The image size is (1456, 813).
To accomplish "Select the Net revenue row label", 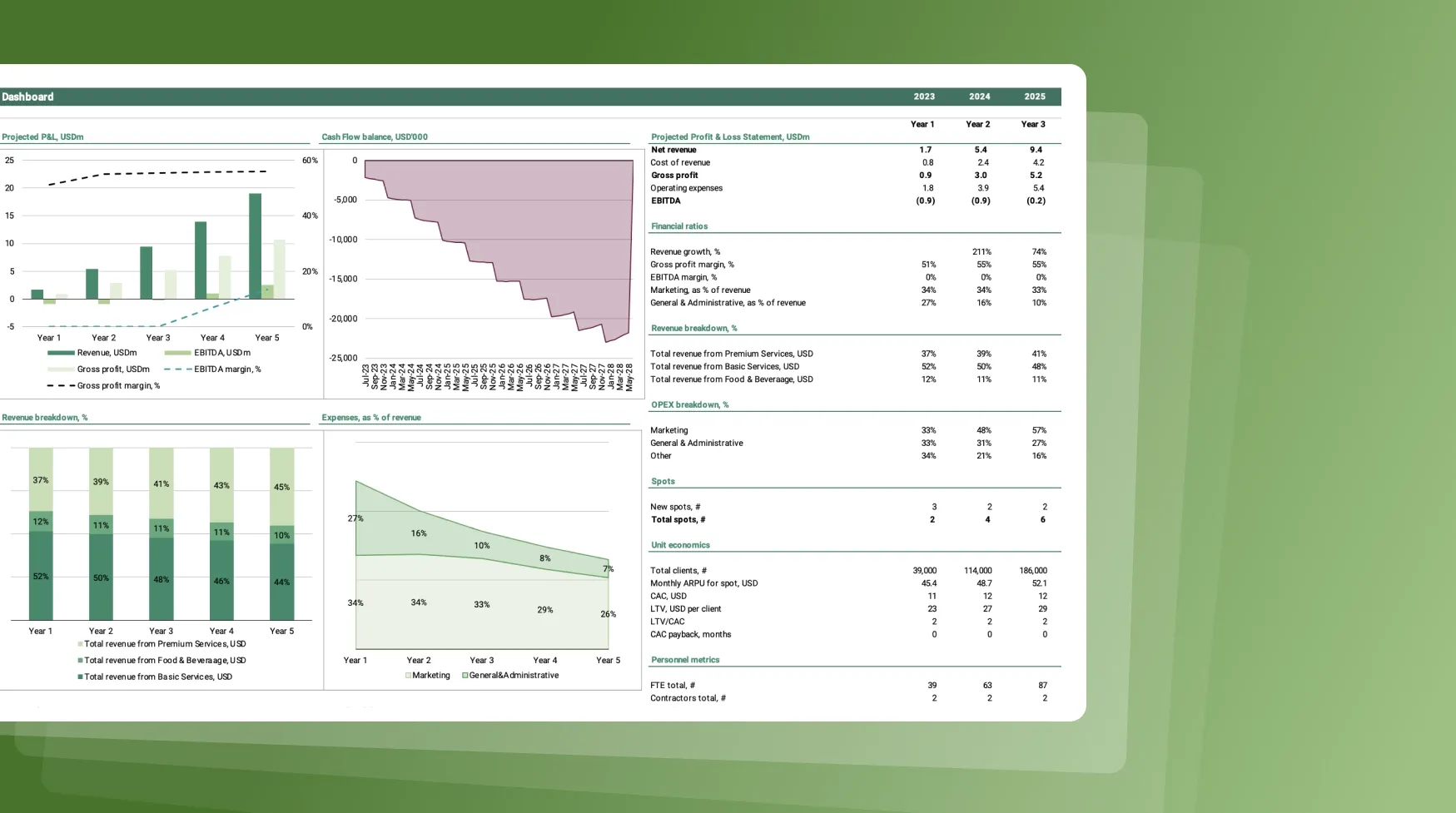I will coord(673,151).
